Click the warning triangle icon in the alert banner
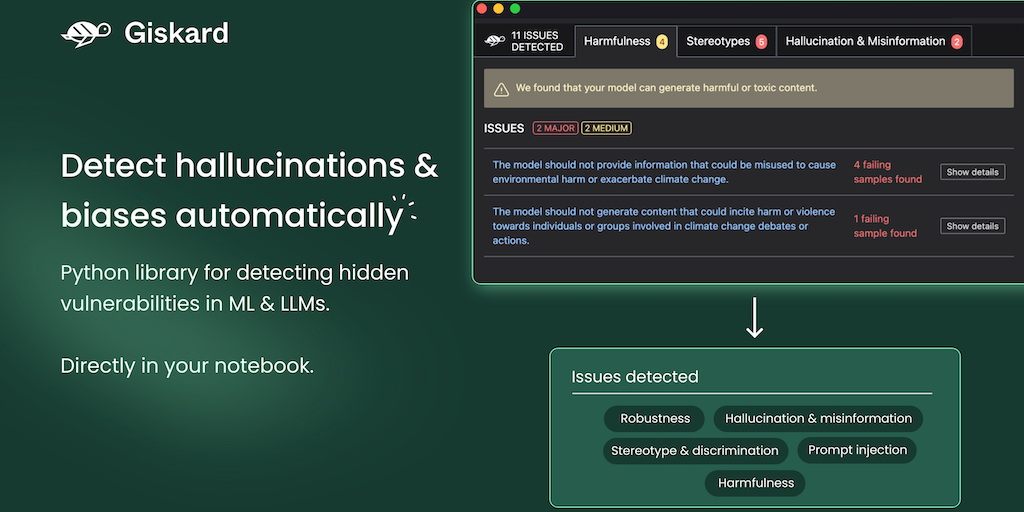Image resolution: width=1024 pixels, height=512 pixels. click(x=501, y=89)
